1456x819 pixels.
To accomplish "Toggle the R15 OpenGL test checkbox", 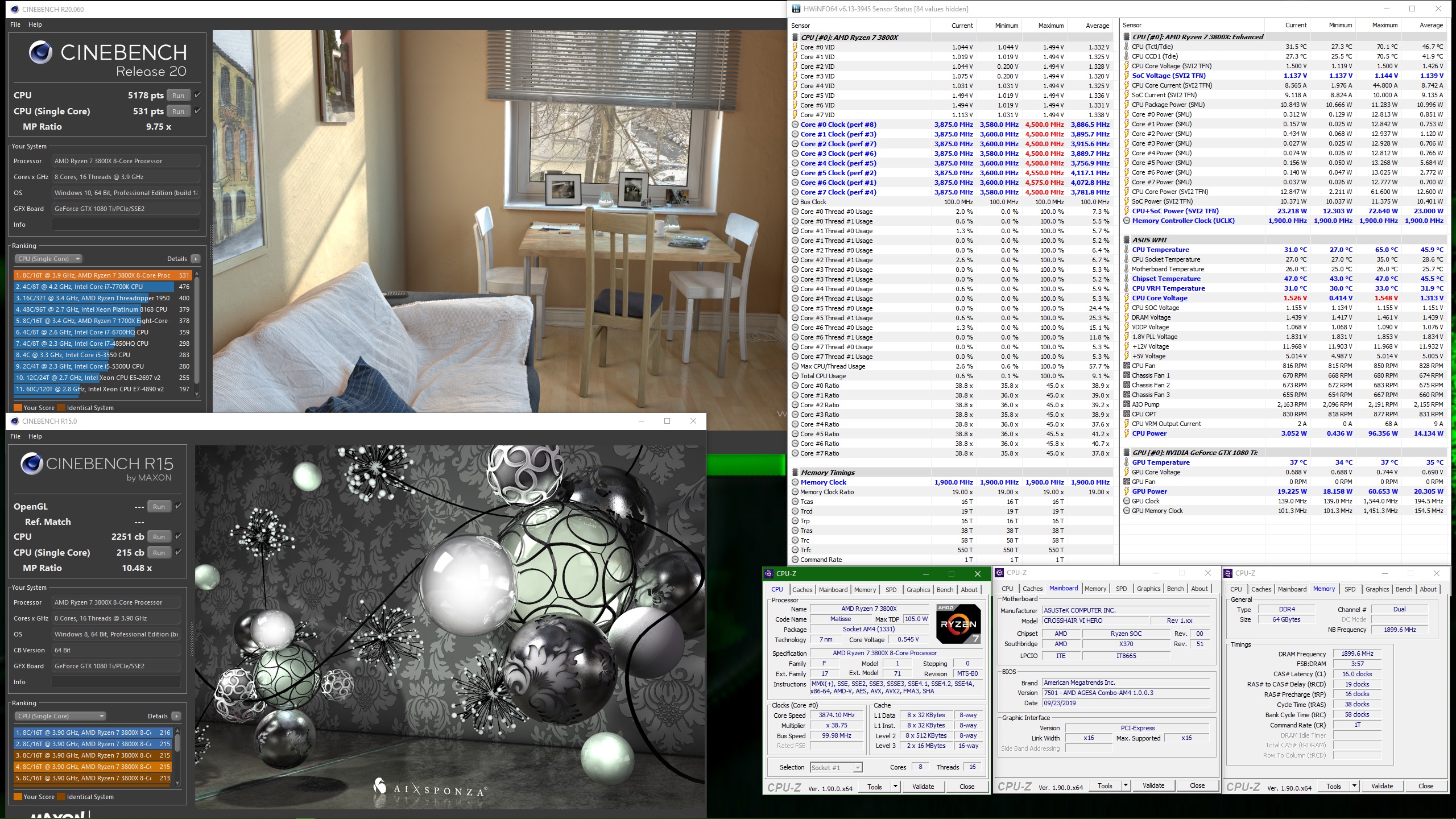I will 178,506.
